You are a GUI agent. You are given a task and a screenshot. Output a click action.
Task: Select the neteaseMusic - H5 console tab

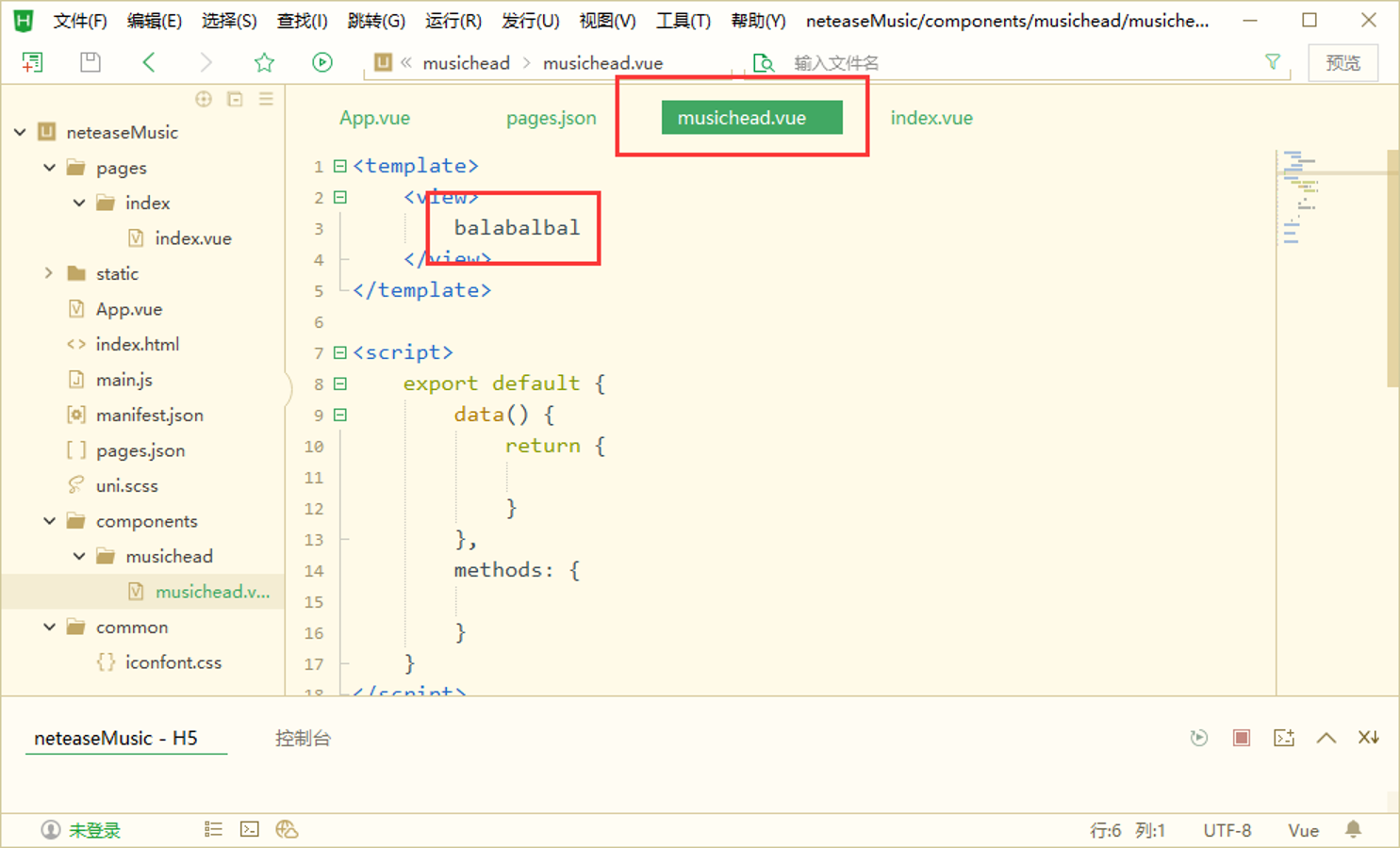116,738
